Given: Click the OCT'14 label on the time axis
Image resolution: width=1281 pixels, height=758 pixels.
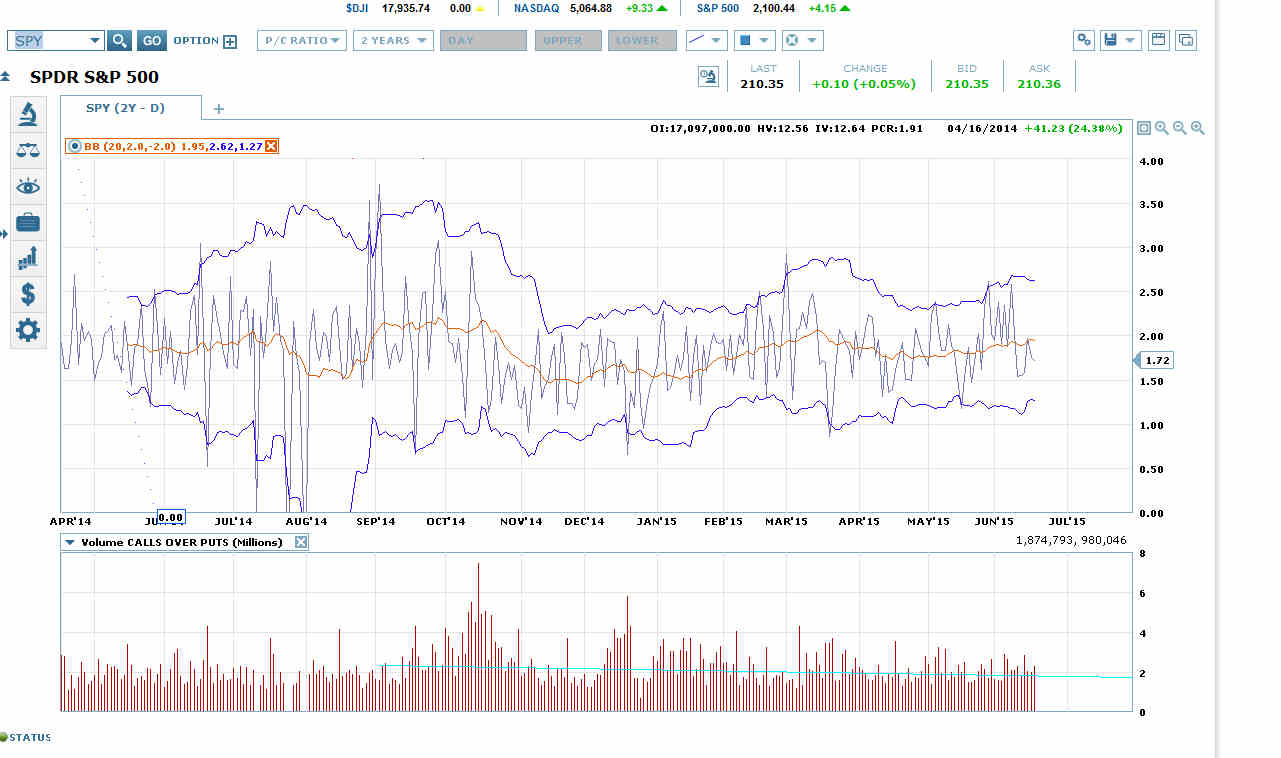Looking at the screenshot, I should [x=446, y=521].
